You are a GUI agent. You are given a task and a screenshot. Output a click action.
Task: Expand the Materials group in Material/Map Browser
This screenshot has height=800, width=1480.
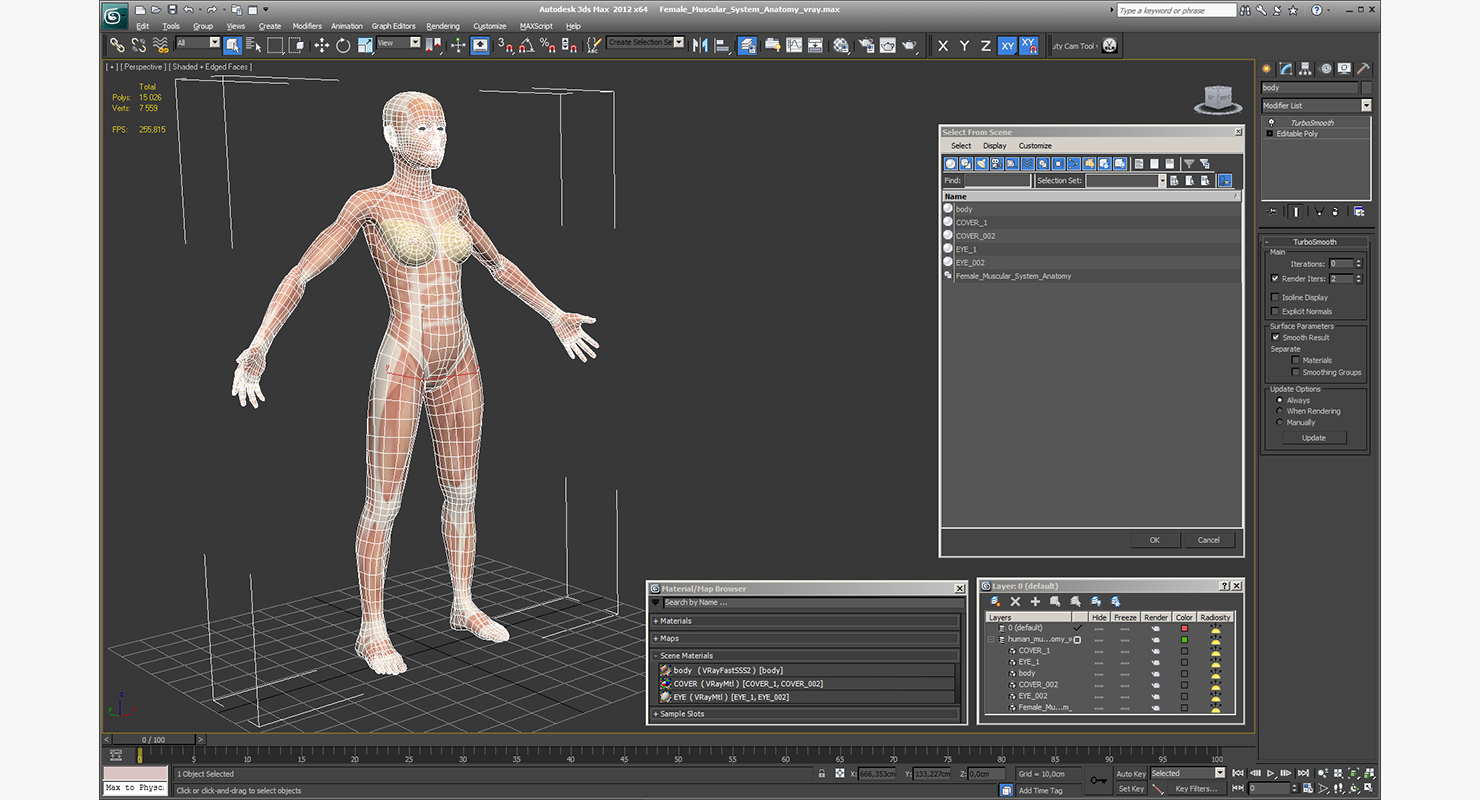coord(805,621)
